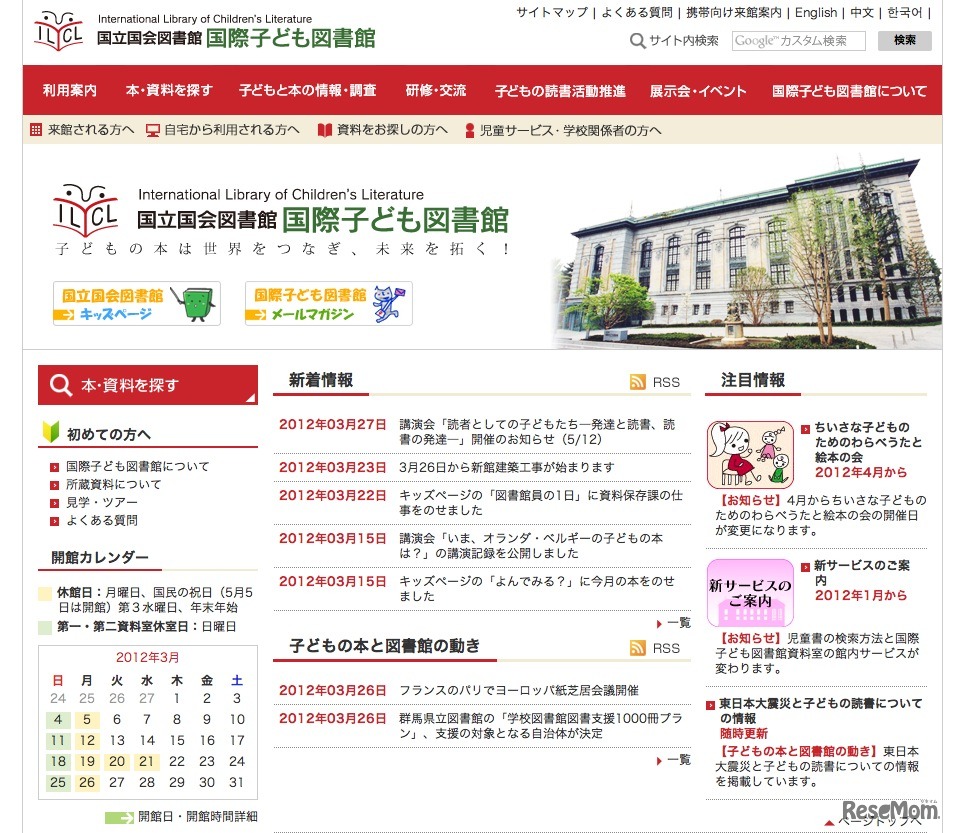The image size is (953, 833).
Task: Click the person icon for 児童サービス・学校関係者の方へ
Action: [x=468, y=130]
